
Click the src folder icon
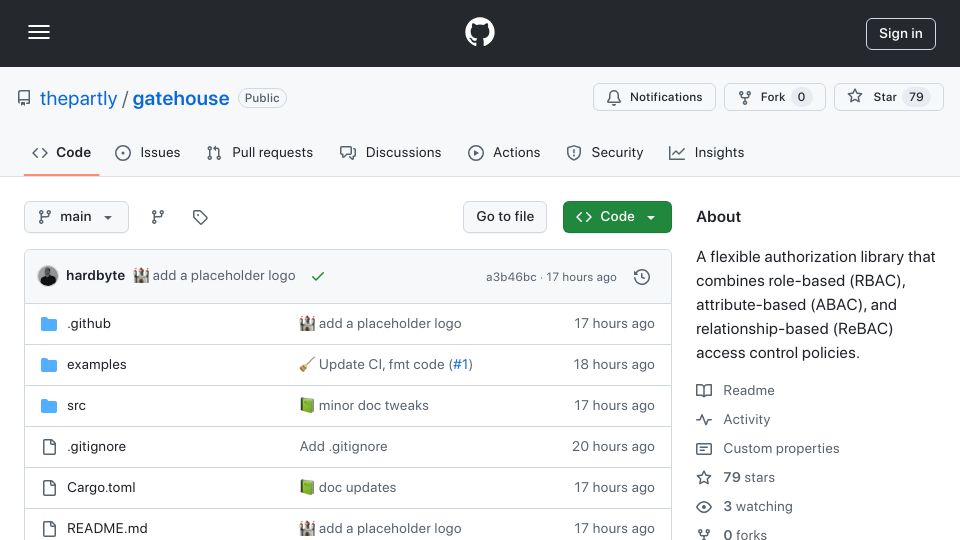[x=49, y=406]
